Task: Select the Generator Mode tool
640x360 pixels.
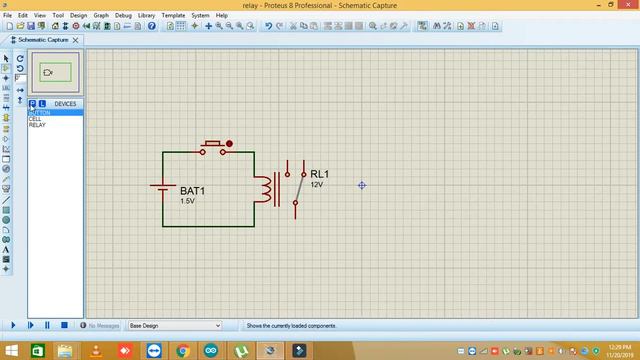Action: coord(6,169)
